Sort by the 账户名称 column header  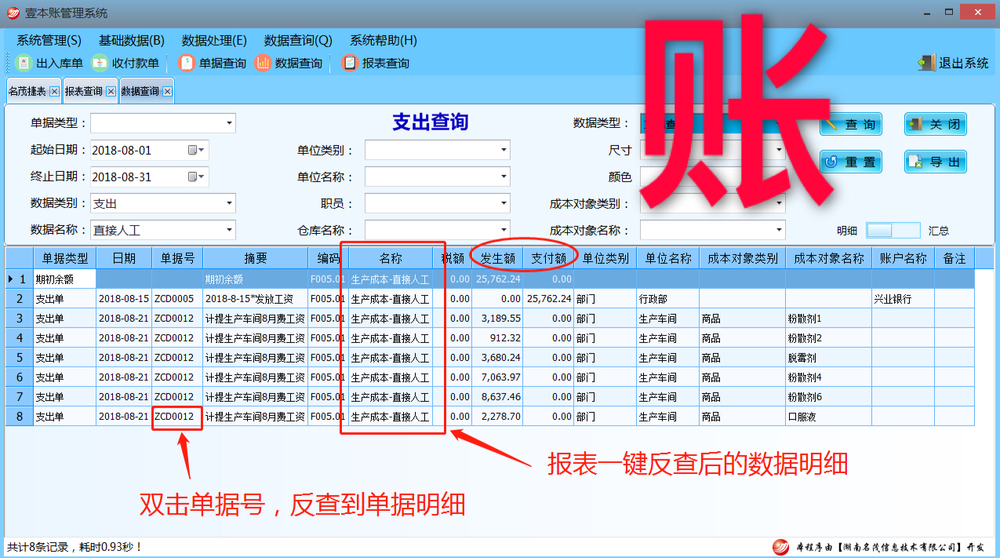click(x=902, y=258)
